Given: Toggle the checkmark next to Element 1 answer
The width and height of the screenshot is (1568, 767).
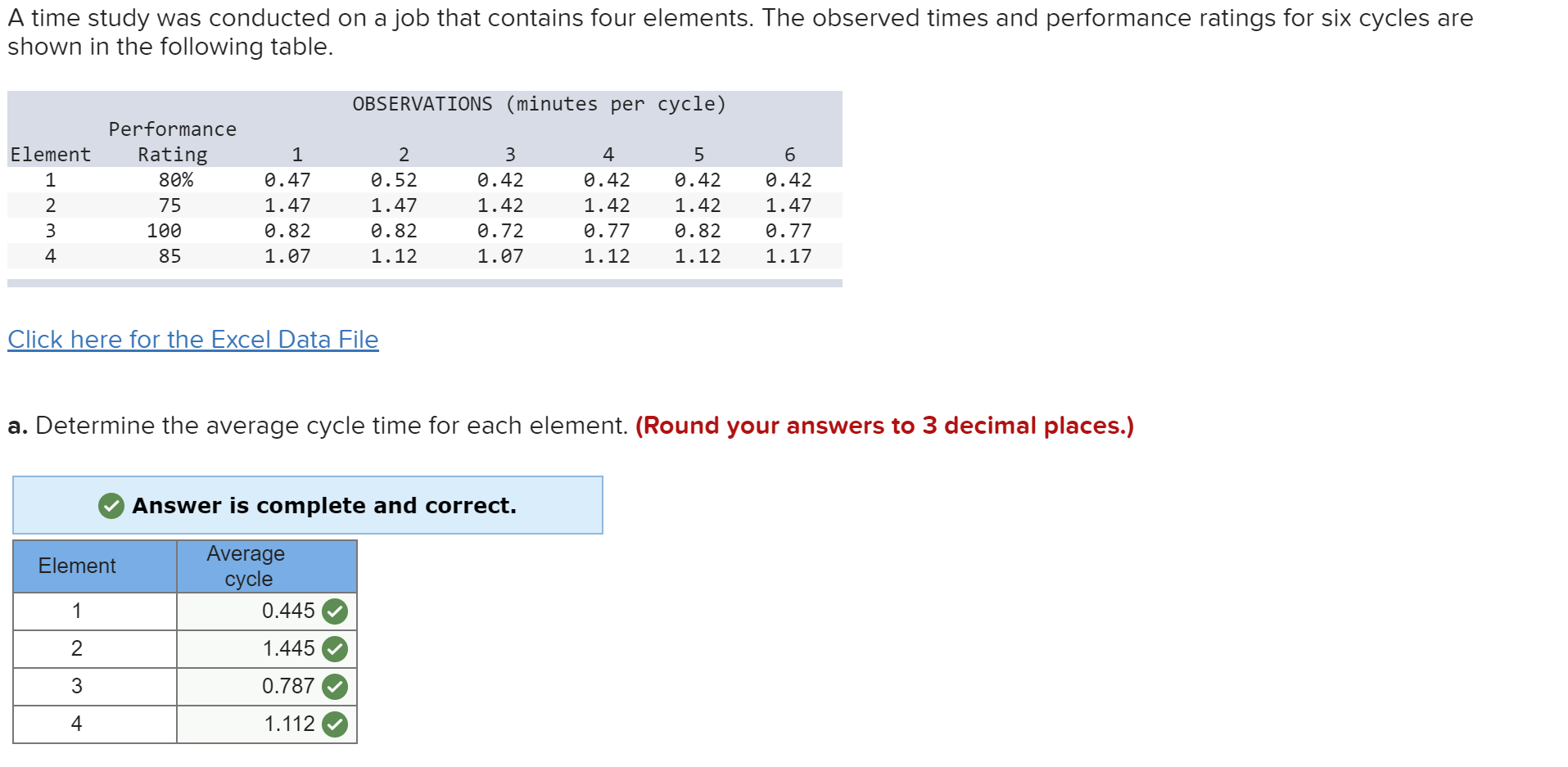Looking at the screenshot, I should [x=335, y=611].
